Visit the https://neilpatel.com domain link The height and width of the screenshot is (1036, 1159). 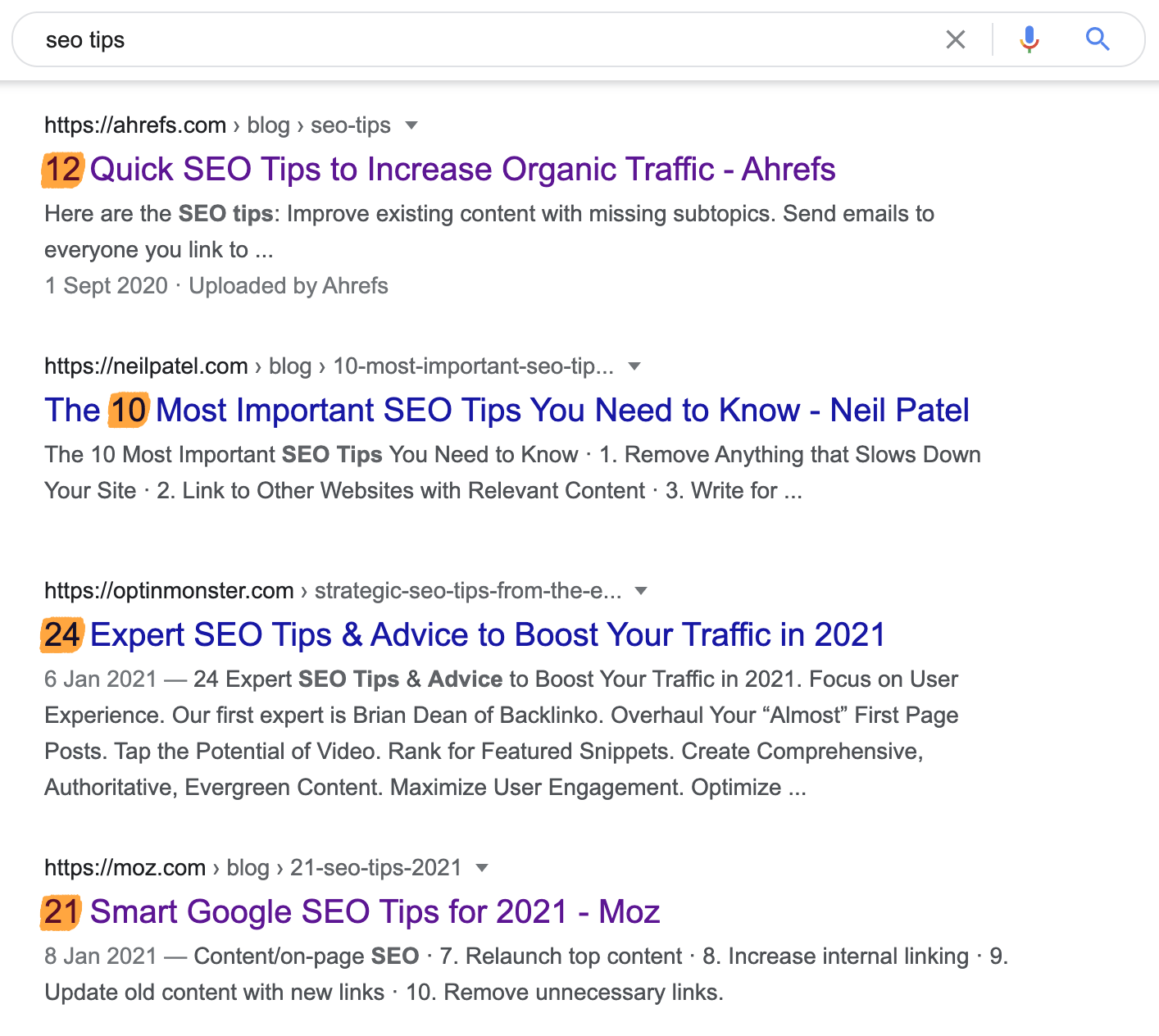point(146,366)
